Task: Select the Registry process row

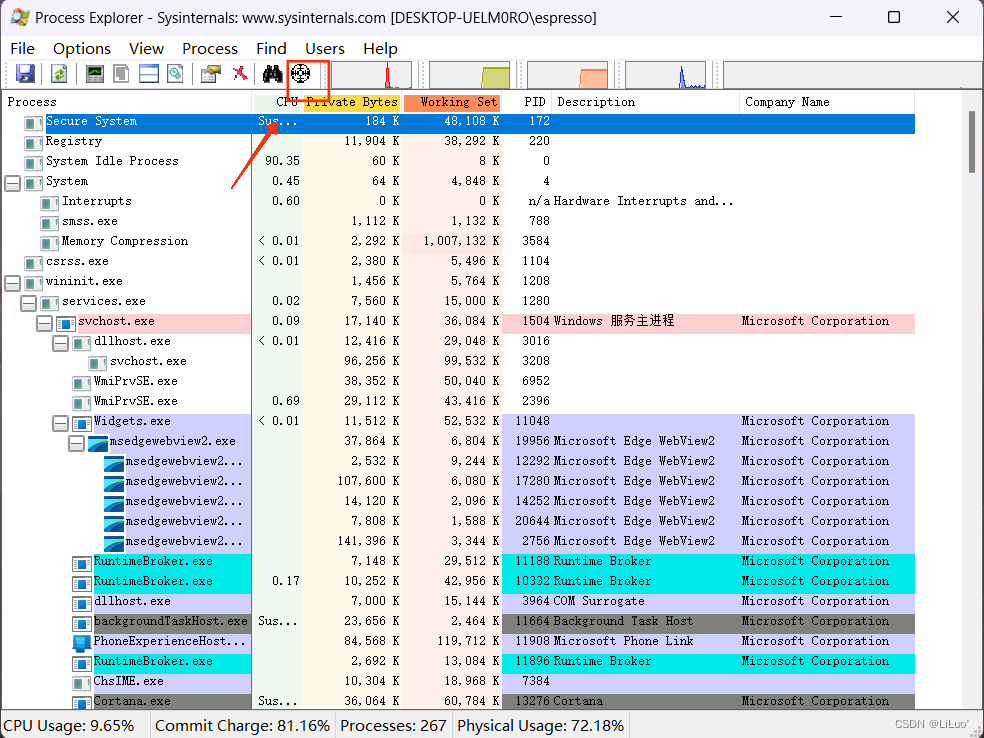Action: [458, 141]
